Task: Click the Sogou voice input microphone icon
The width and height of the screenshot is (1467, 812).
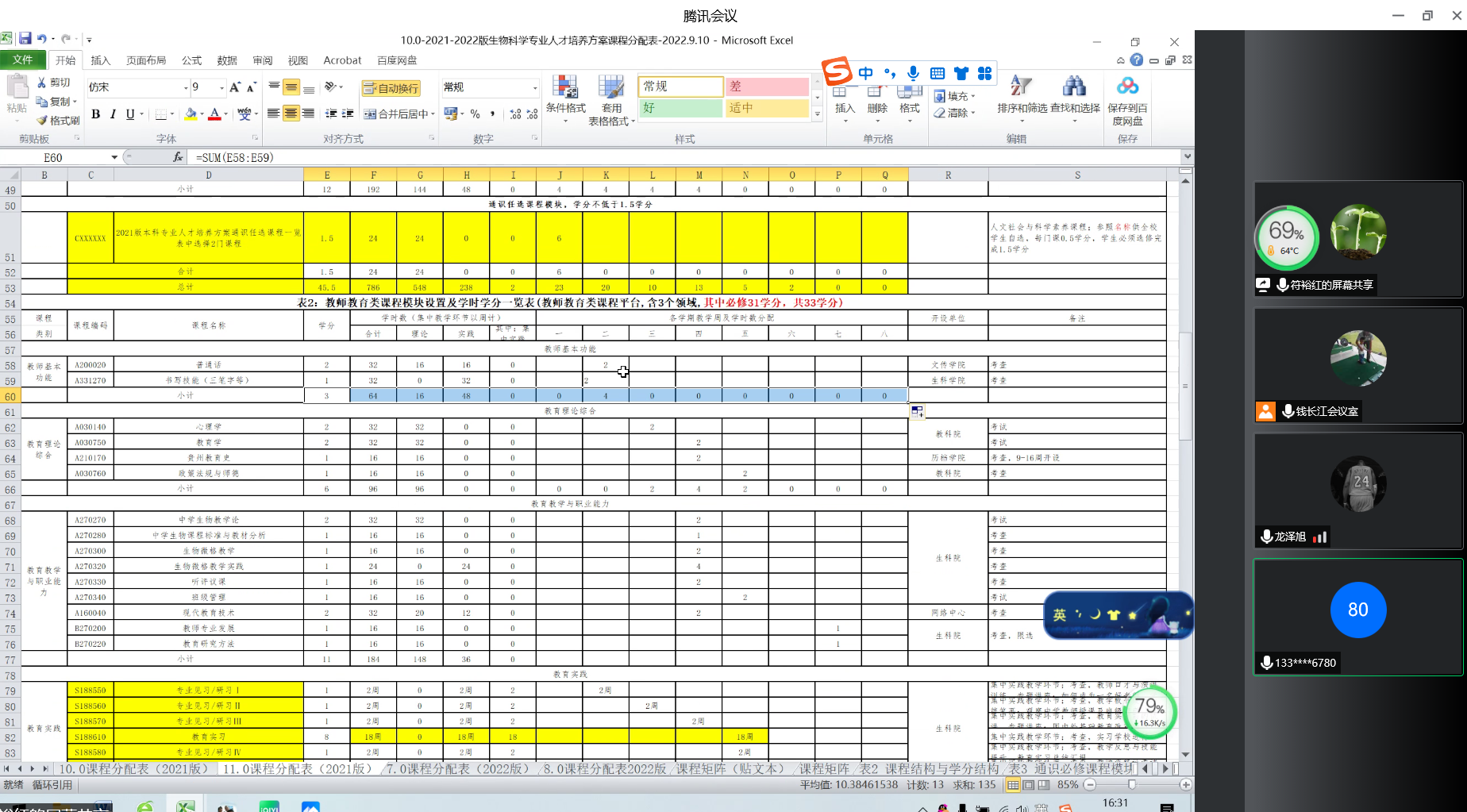Action: (x=913, y=73)
